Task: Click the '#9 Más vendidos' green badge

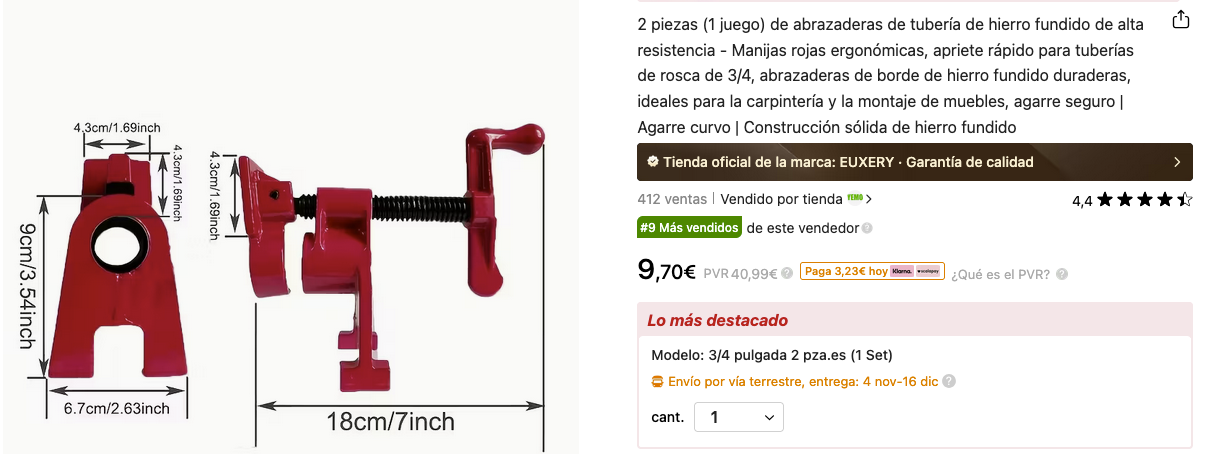Action: point(689,228)
